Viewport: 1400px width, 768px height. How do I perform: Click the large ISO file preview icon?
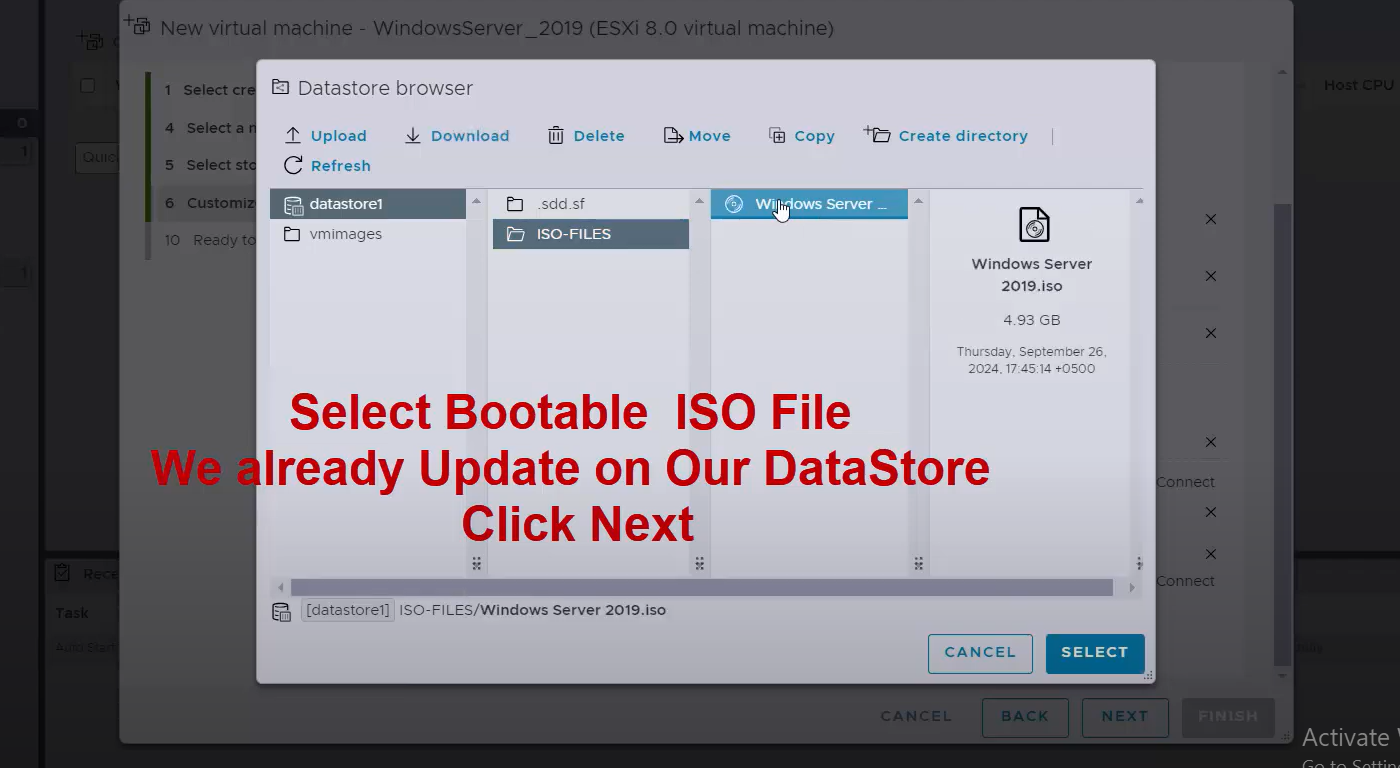click(x=1034, y=225)
